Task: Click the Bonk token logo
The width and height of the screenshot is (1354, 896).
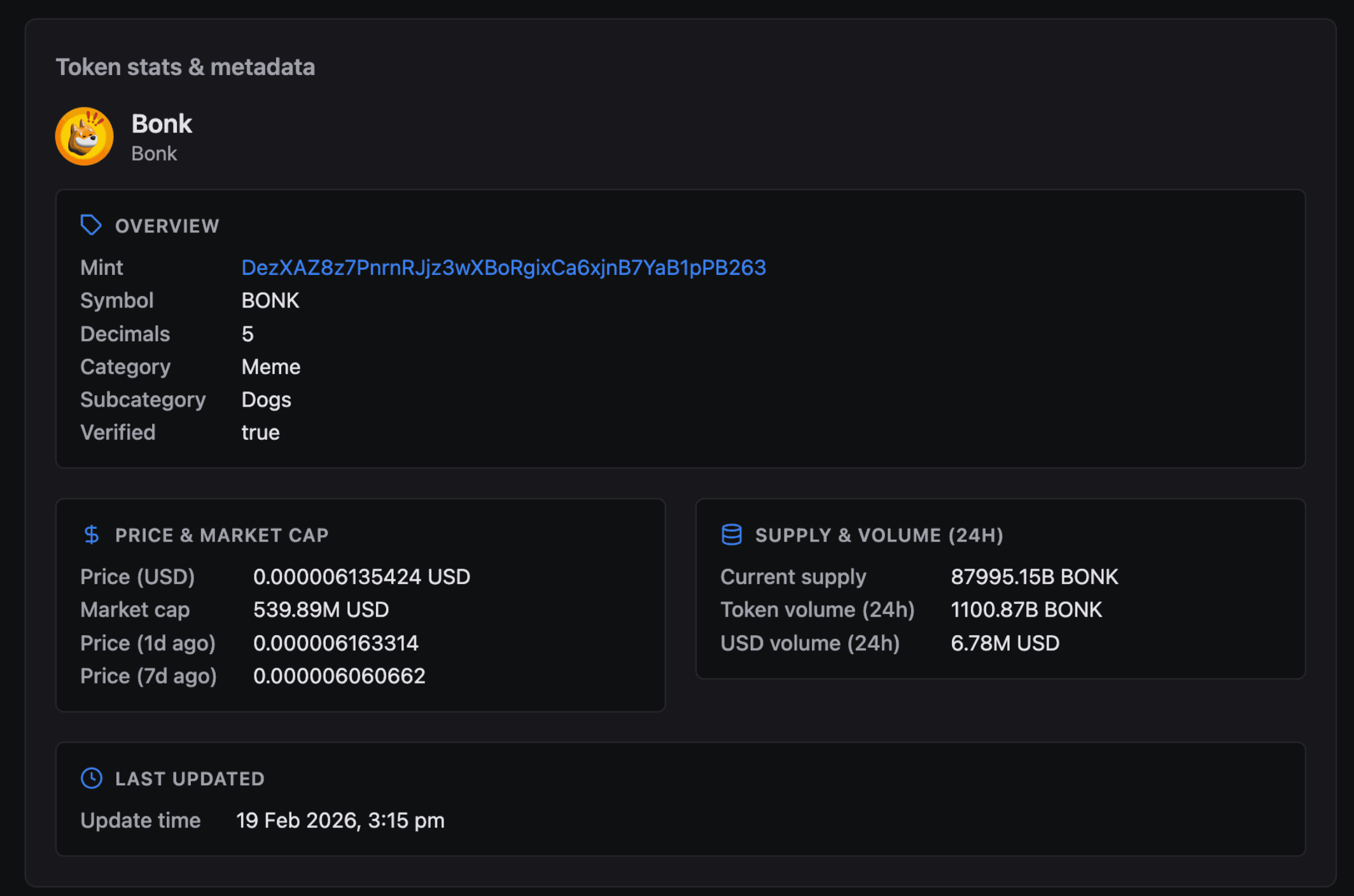Action: [84, 136]
